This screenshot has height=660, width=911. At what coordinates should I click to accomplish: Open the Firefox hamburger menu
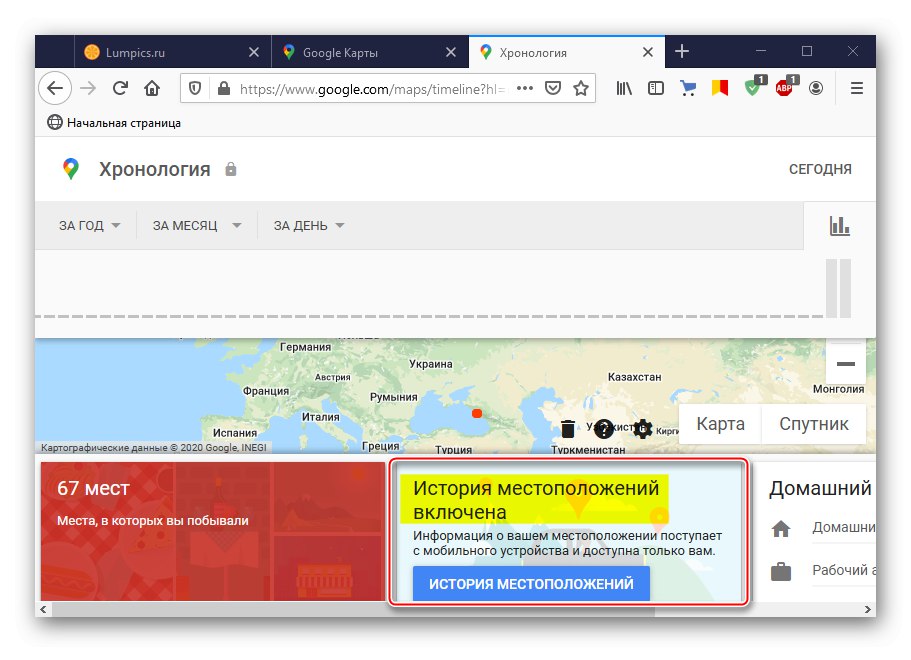click(x=856, y=88)
